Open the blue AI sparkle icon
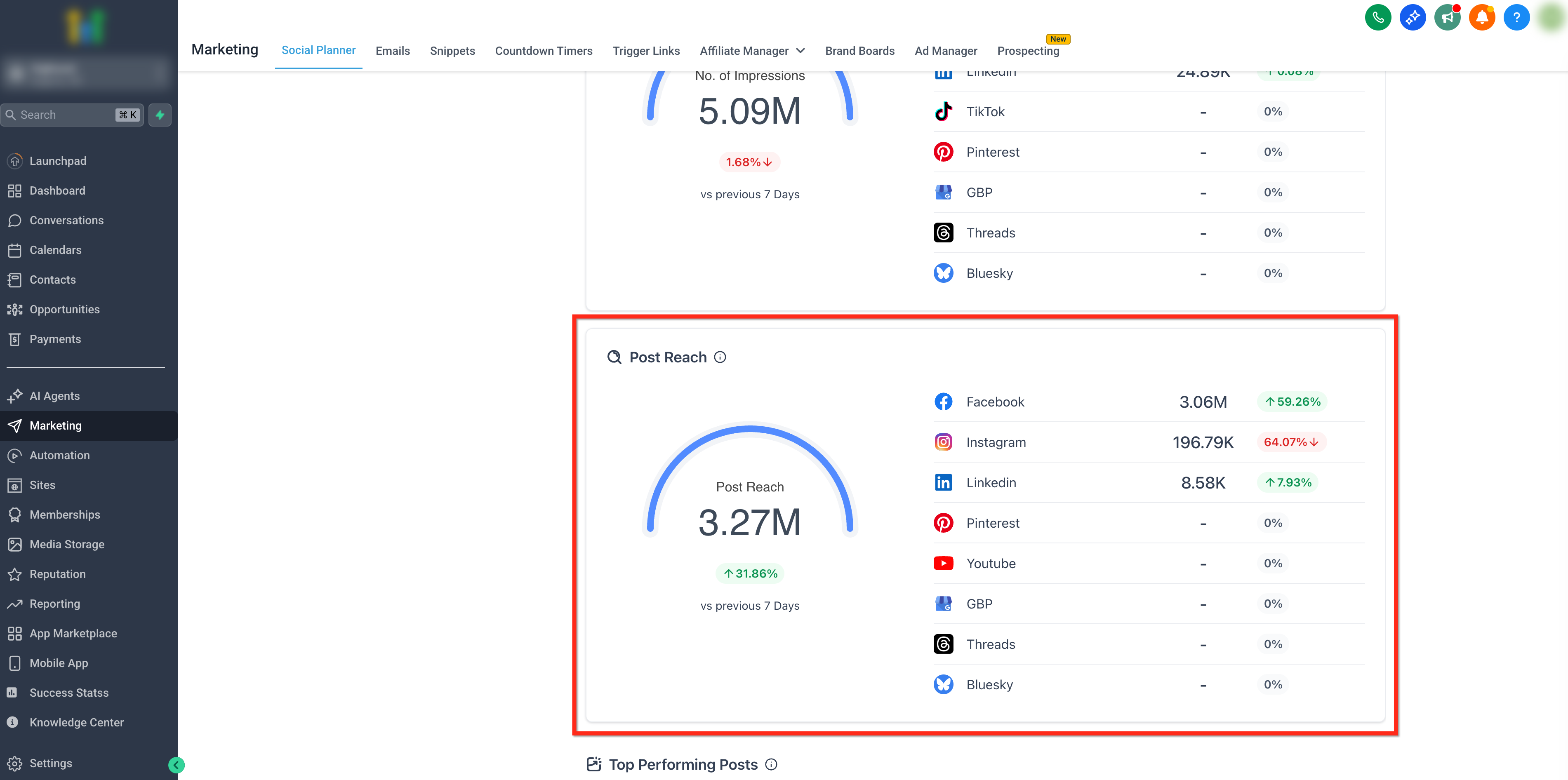 [1413, 17]
